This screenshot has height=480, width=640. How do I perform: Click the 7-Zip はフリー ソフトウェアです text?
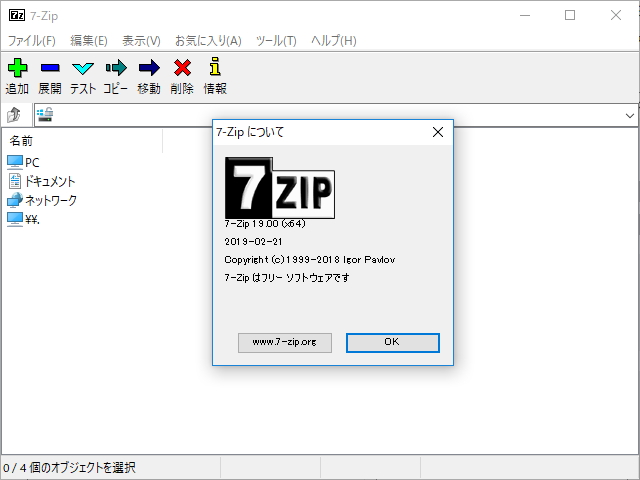tap(287, 278)
